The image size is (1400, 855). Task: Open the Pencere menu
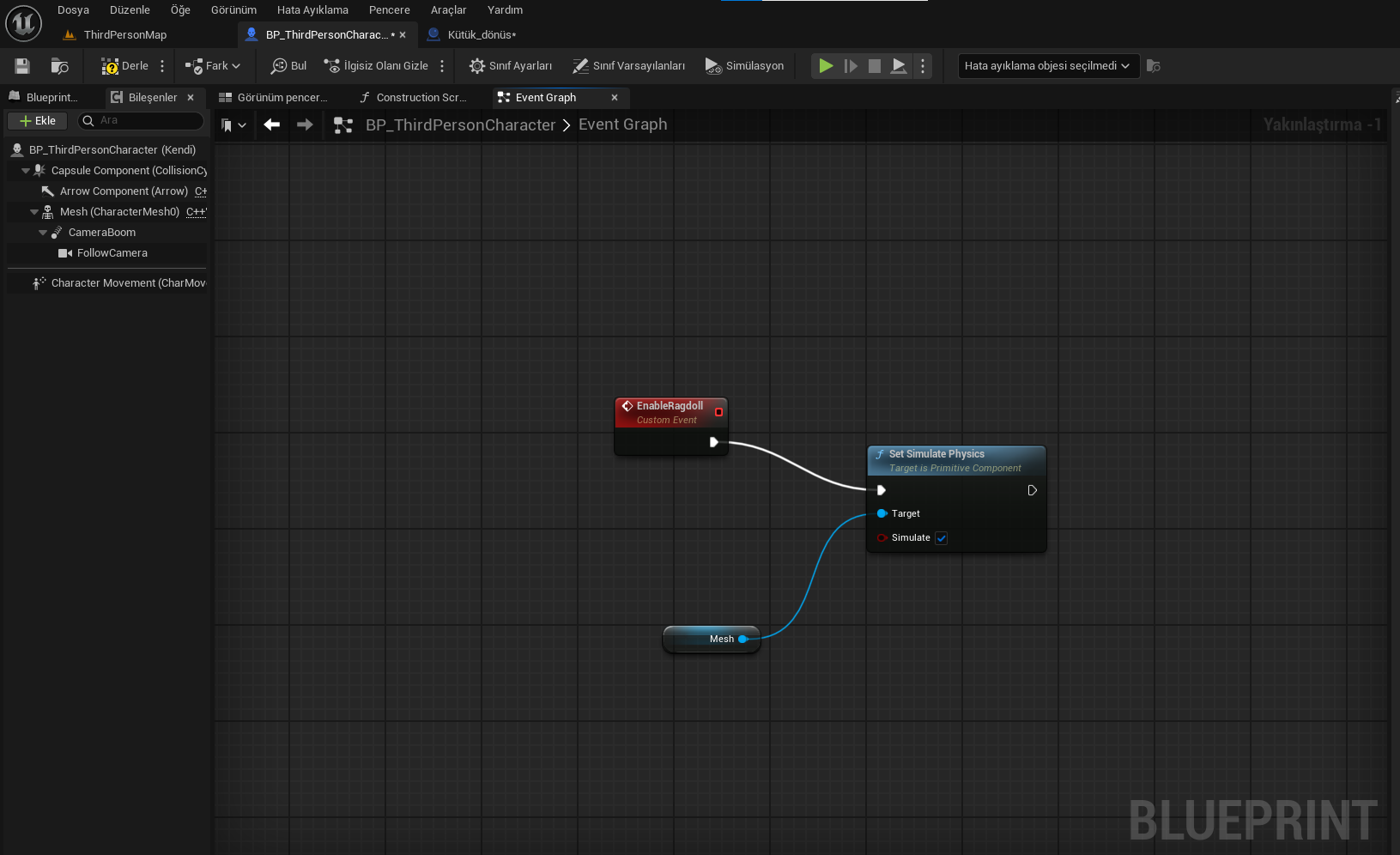click(x=389, y=10)
